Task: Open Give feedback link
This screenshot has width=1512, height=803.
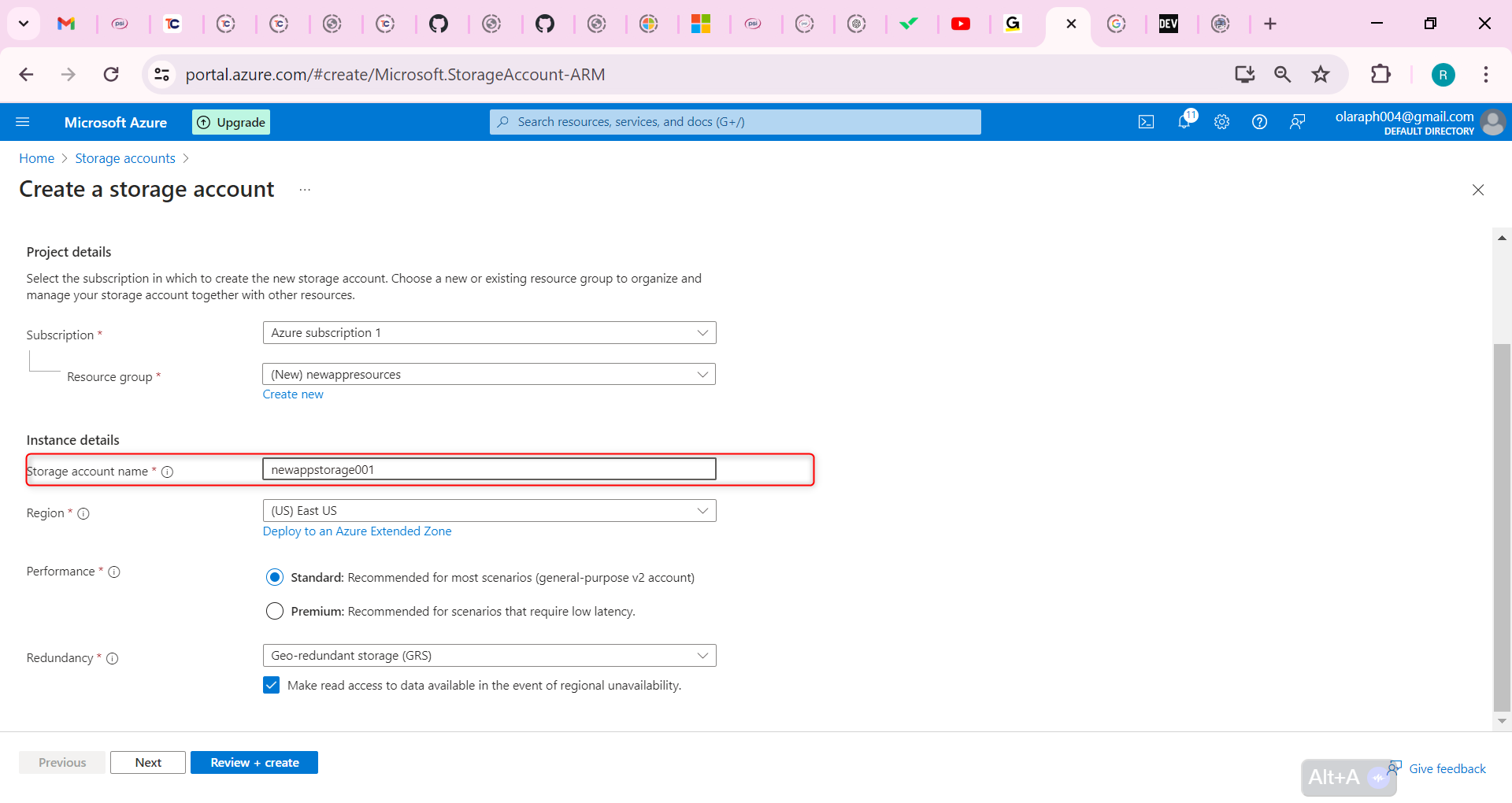Action: tap(1447, 768)
